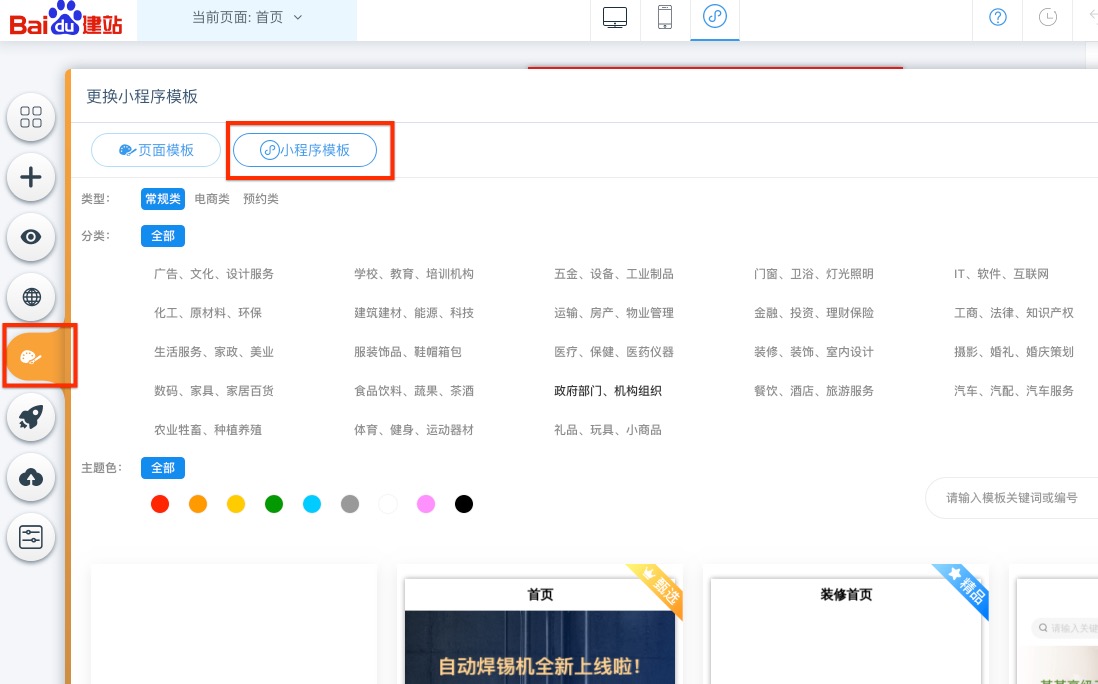This screenshot has width=1098, height=684.
Task: Filter by 餐饮、酒店、旅游服务 category
Action: pos(813,391)
